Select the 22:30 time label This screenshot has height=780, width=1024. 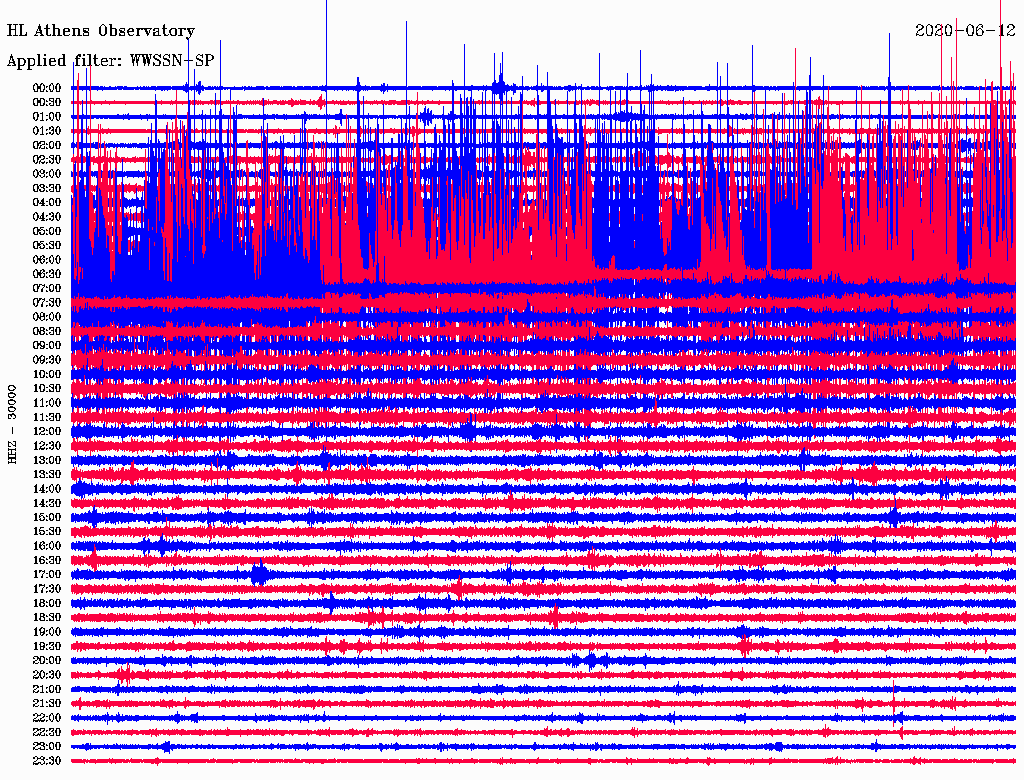click(47, 732)
